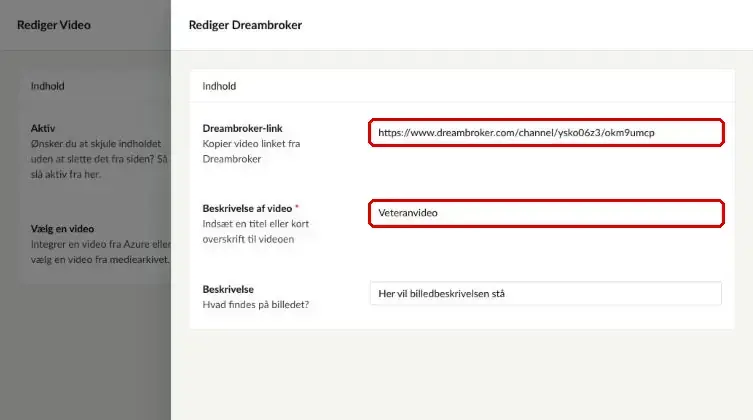Click the Beskrivelse label above 'Hvad findes'

pos(228,289)
